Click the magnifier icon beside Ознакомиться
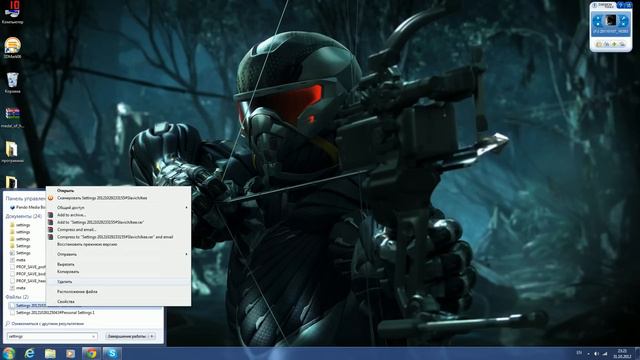 pyautogui.click(x=7, y=324)
